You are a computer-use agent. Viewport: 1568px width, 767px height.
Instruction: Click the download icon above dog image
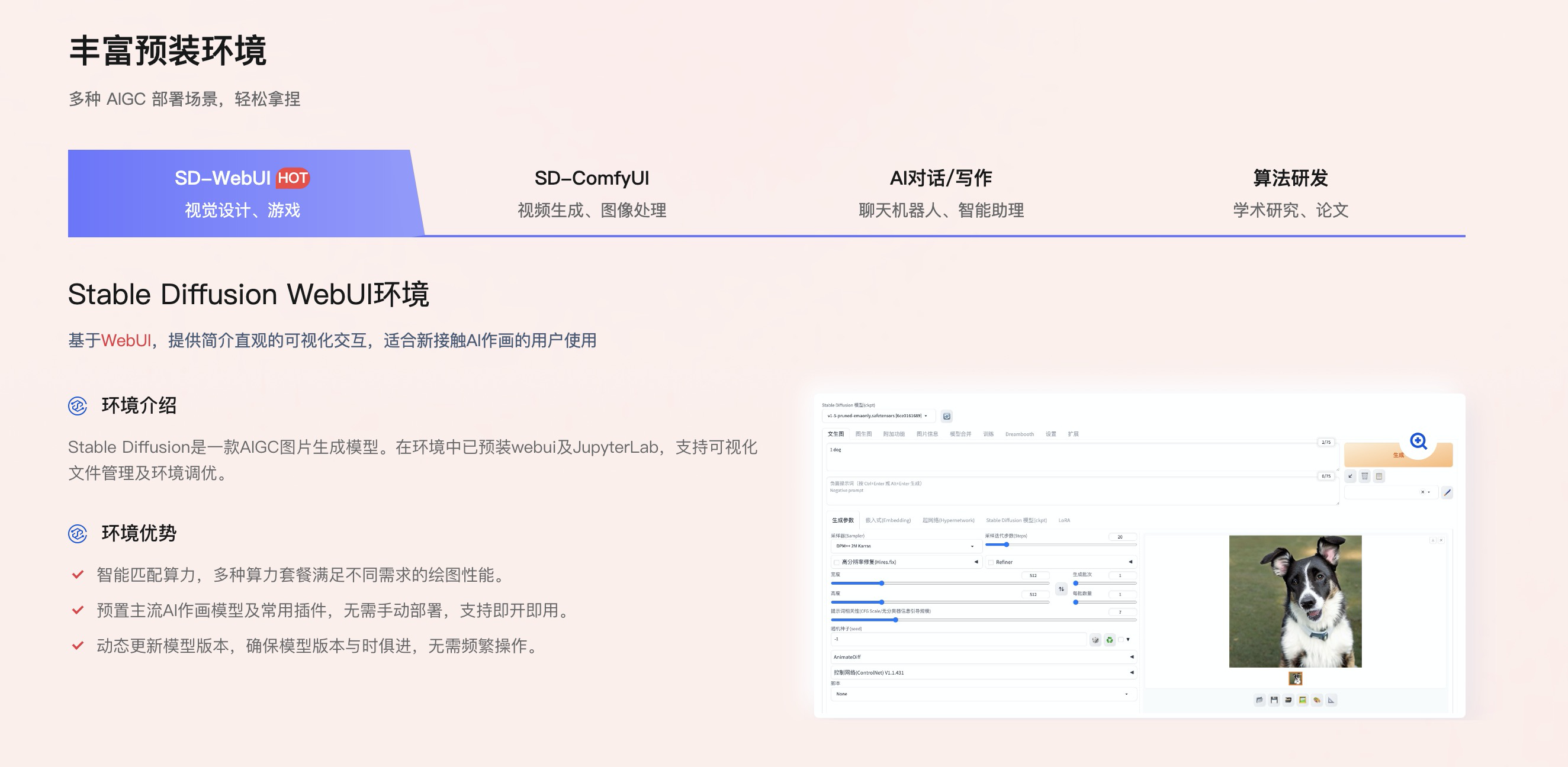coord(1433,540)
